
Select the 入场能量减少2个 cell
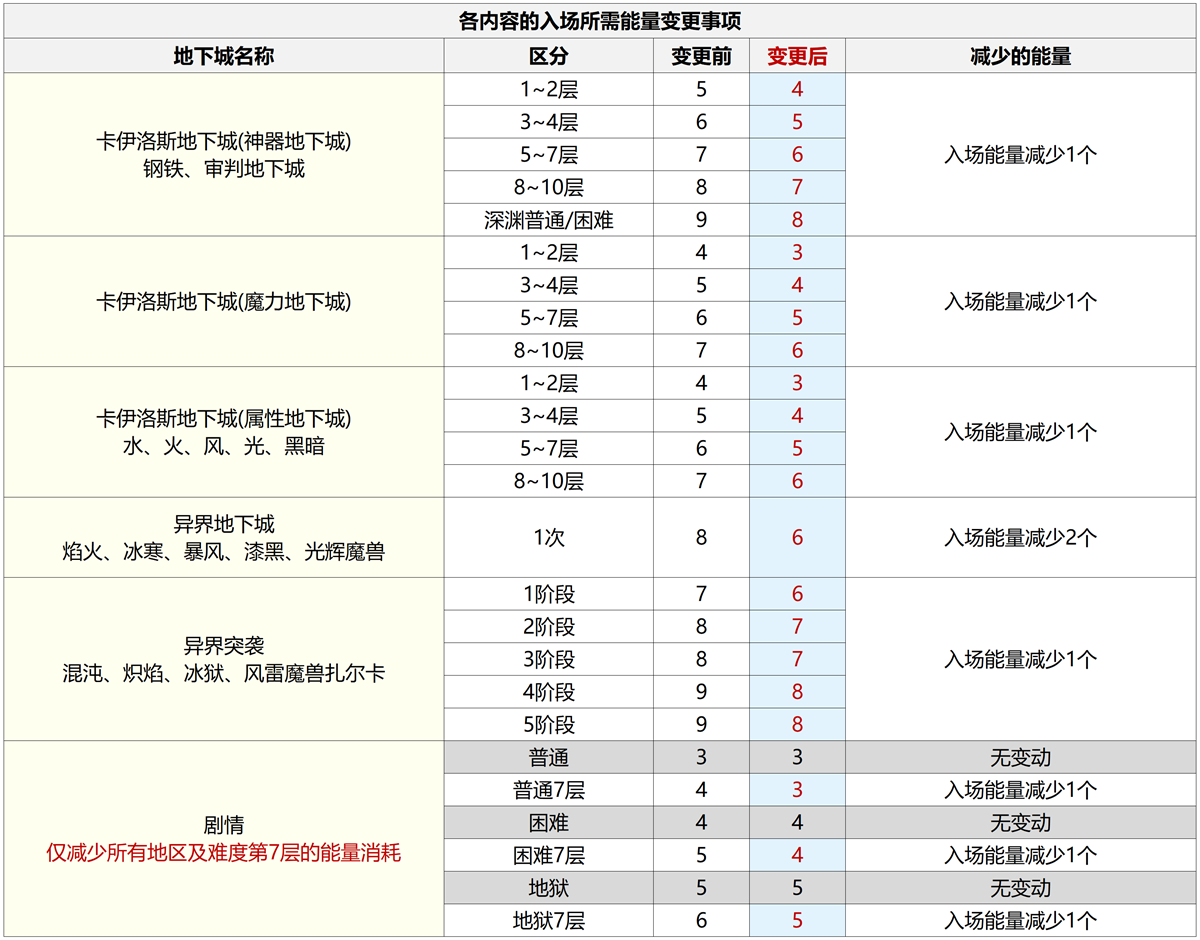[x=1020, y=537]
